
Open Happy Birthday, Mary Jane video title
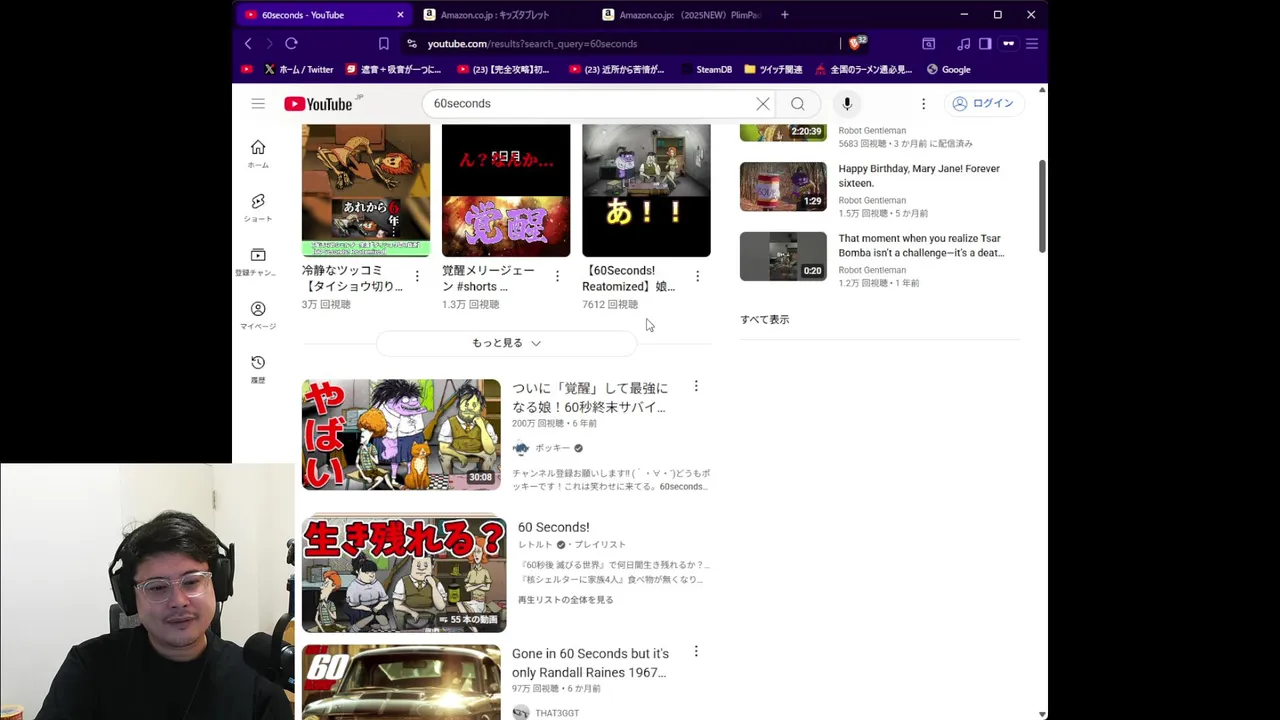click(919, 176)
